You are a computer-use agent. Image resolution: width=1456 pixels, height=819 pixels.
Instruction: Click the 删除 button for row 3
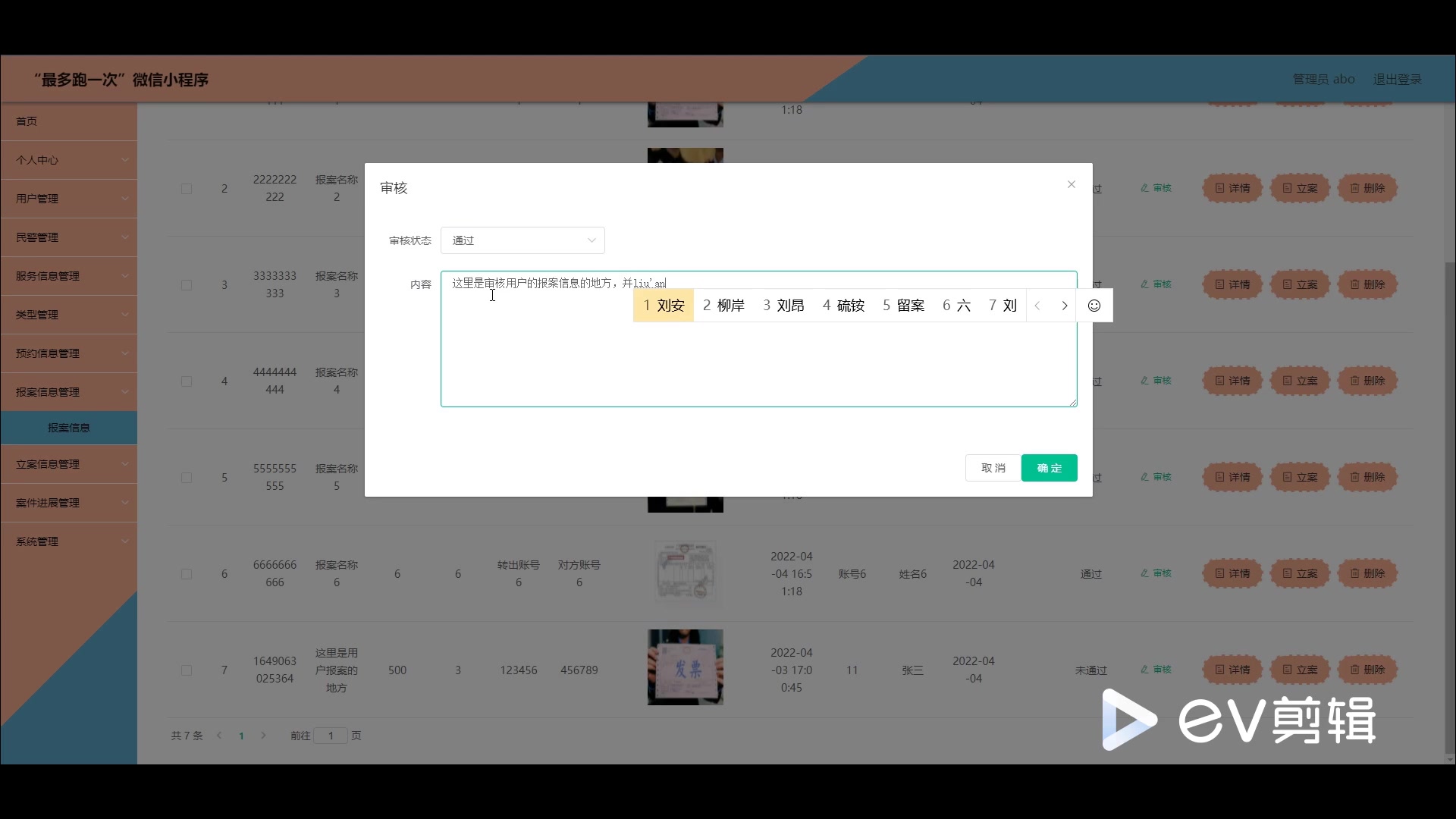pos(1367,284)
